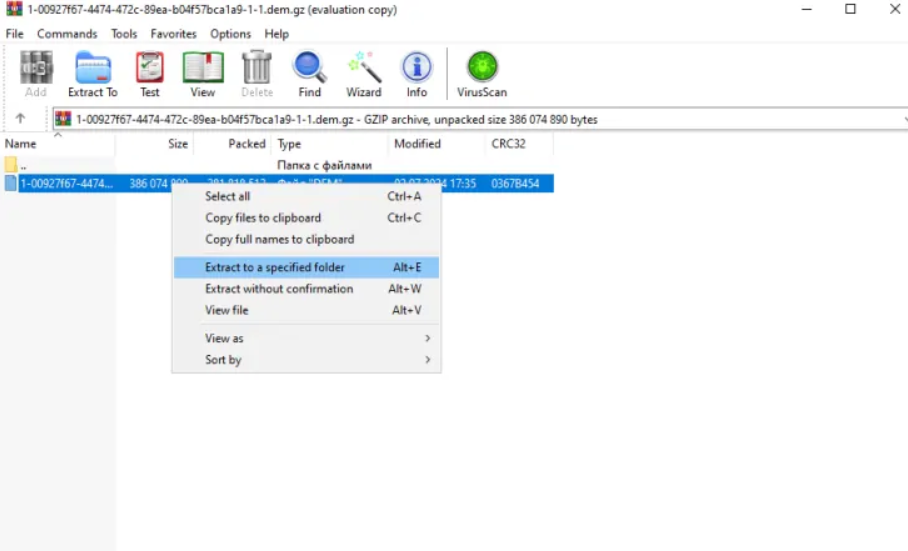Open the Commands menu
The width and height of the screenshot is (908, 551).
pos(67,34)
